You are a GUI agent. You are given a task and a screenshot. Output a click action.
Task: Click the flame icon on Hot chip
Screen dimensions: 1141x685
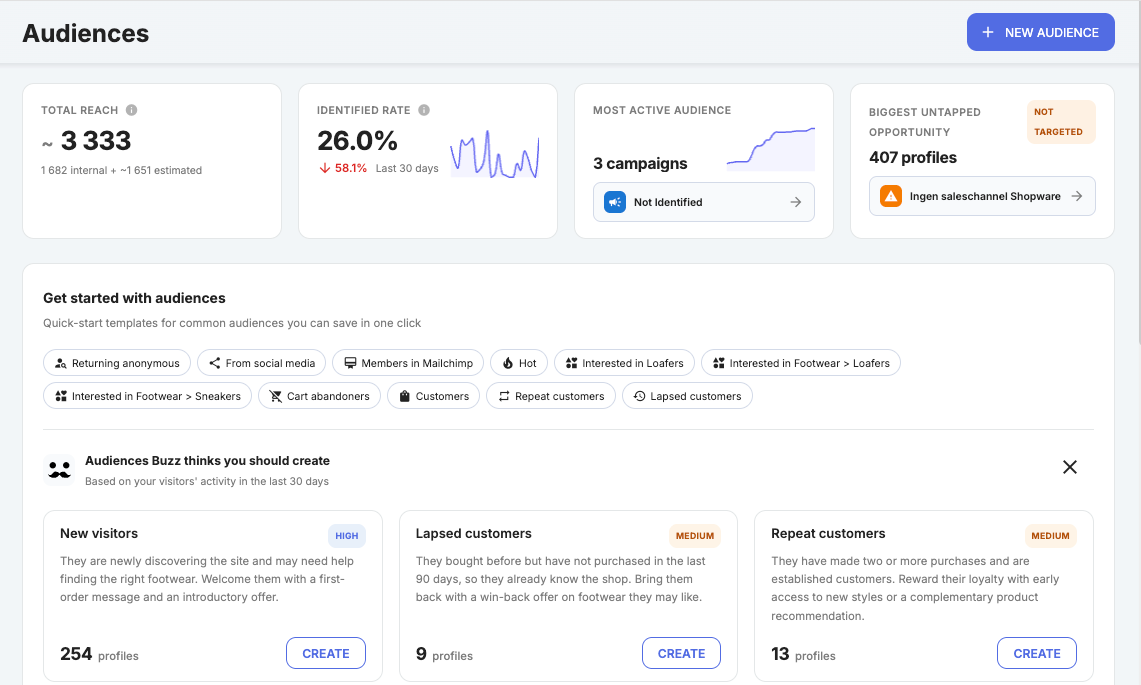(x=508, y=363)
